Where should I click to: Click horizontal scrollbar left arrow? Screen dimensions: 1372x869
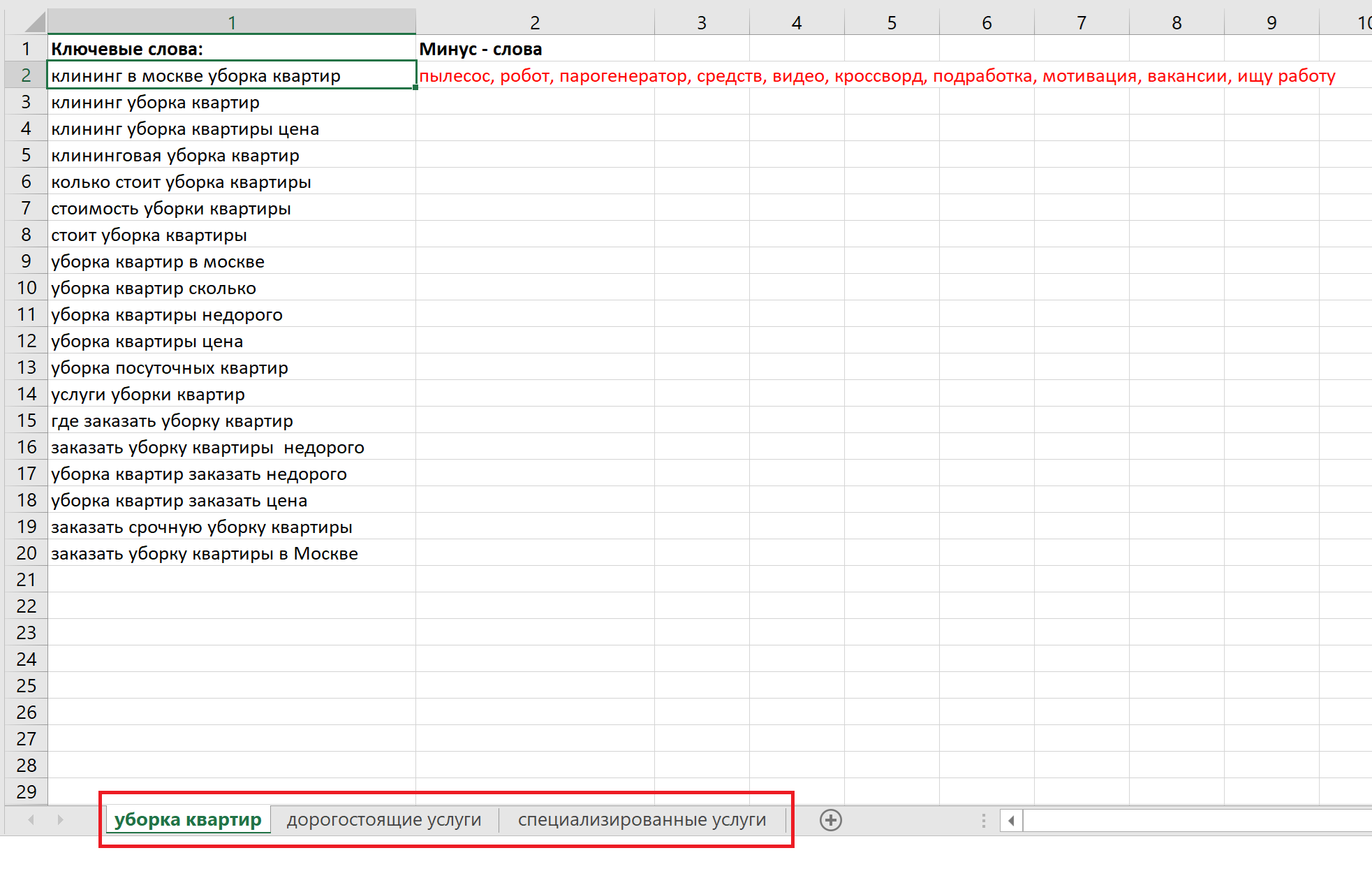click(1011, 820)
